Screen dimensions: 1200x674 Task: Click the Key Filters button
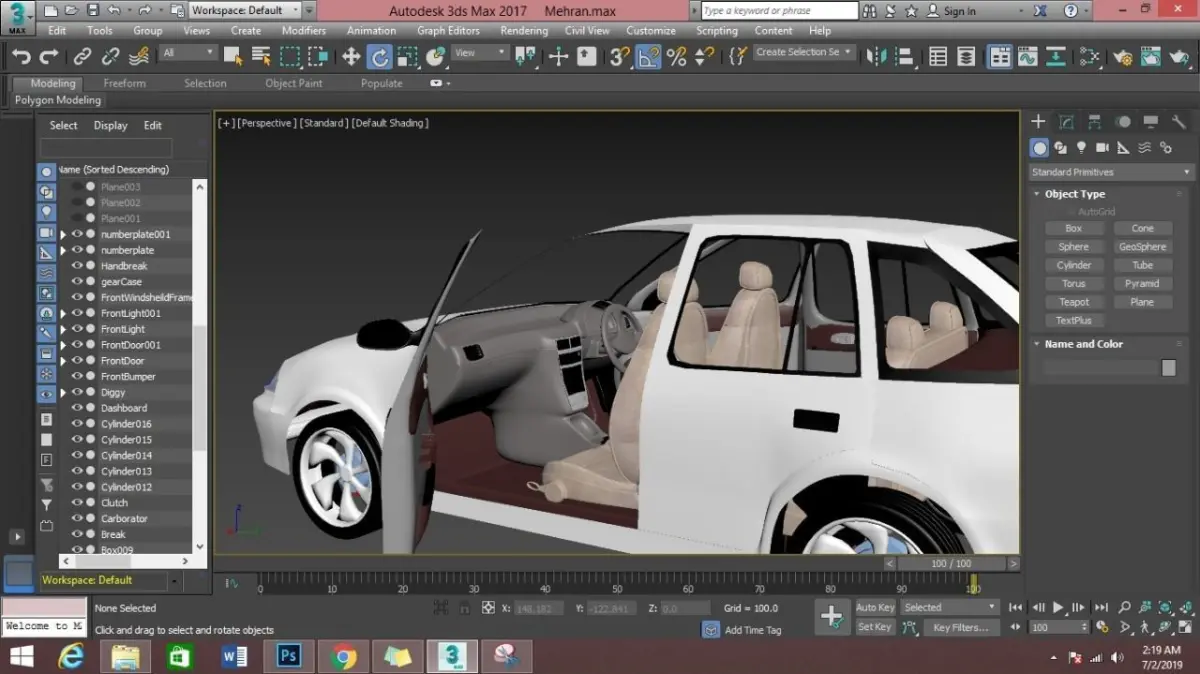point(960,628)
